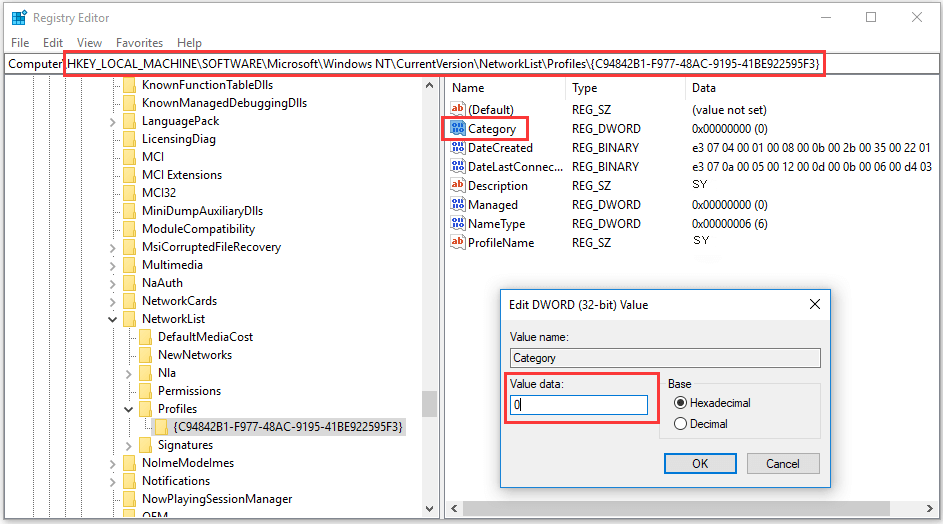Click the Description string value icon

[x=458, y=185]
